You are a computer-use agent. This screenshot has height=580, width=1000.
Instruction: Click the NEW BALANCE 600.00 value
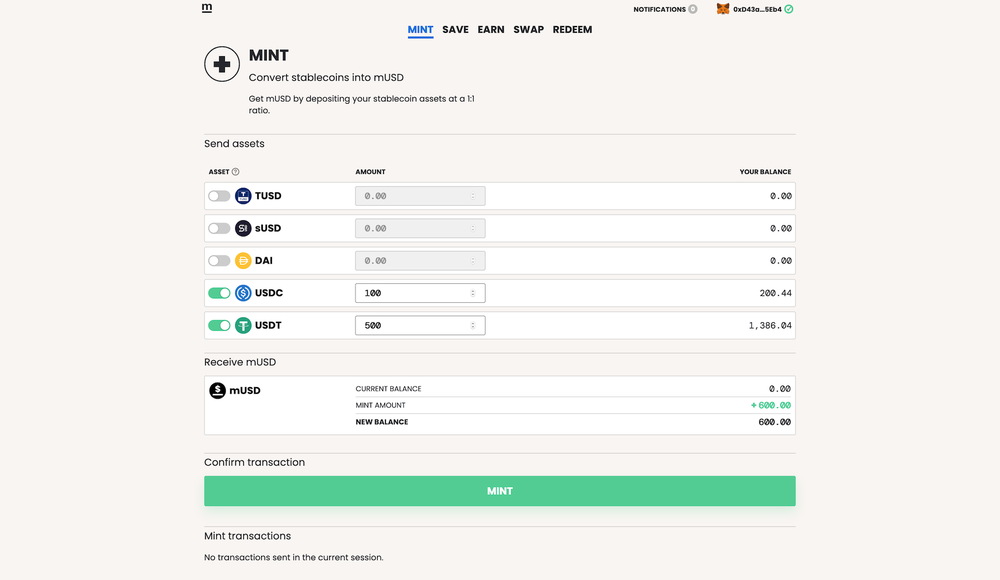click(x=774, y=422)
